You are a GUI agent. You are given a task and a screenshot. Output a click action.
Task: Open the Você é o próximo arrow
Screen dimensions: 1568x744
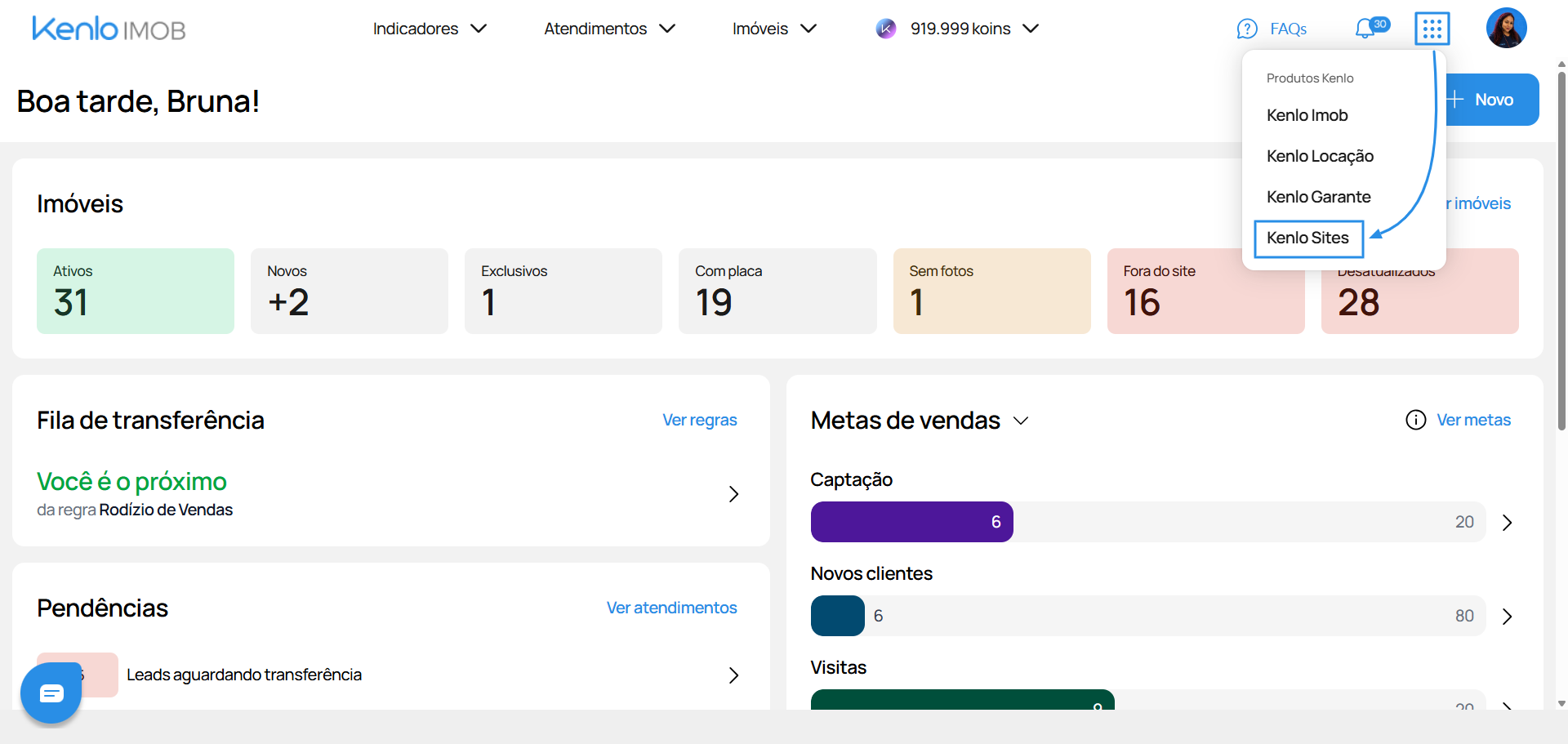(x=733, y=493)
